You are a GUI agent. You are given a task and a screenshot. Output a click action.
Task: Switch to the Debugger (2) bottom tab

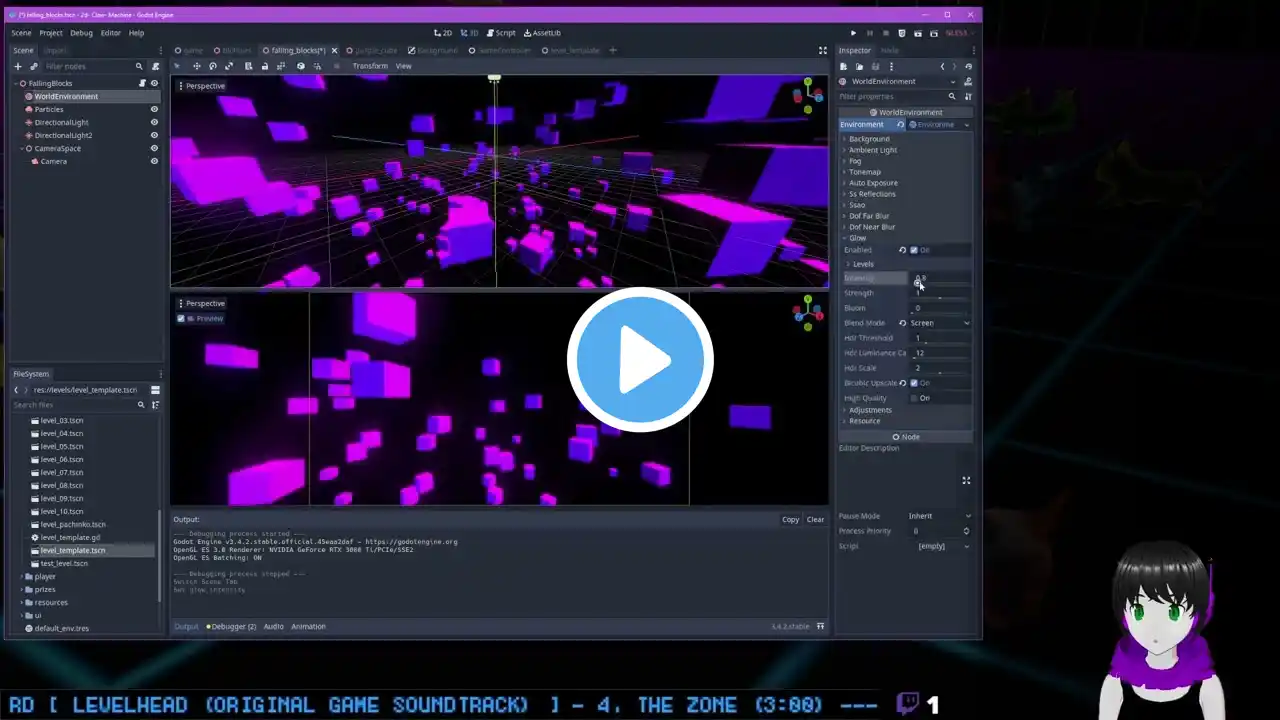[231, 627]
